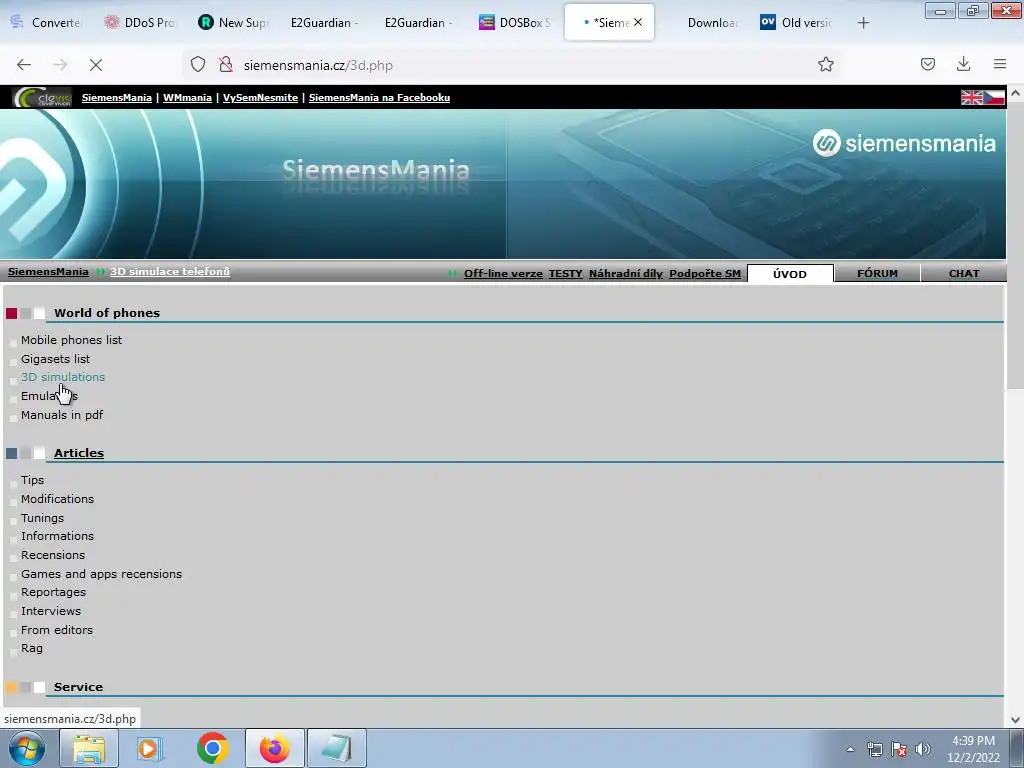
Task: Open the Windows Start menu
Action: pos(27,748)
